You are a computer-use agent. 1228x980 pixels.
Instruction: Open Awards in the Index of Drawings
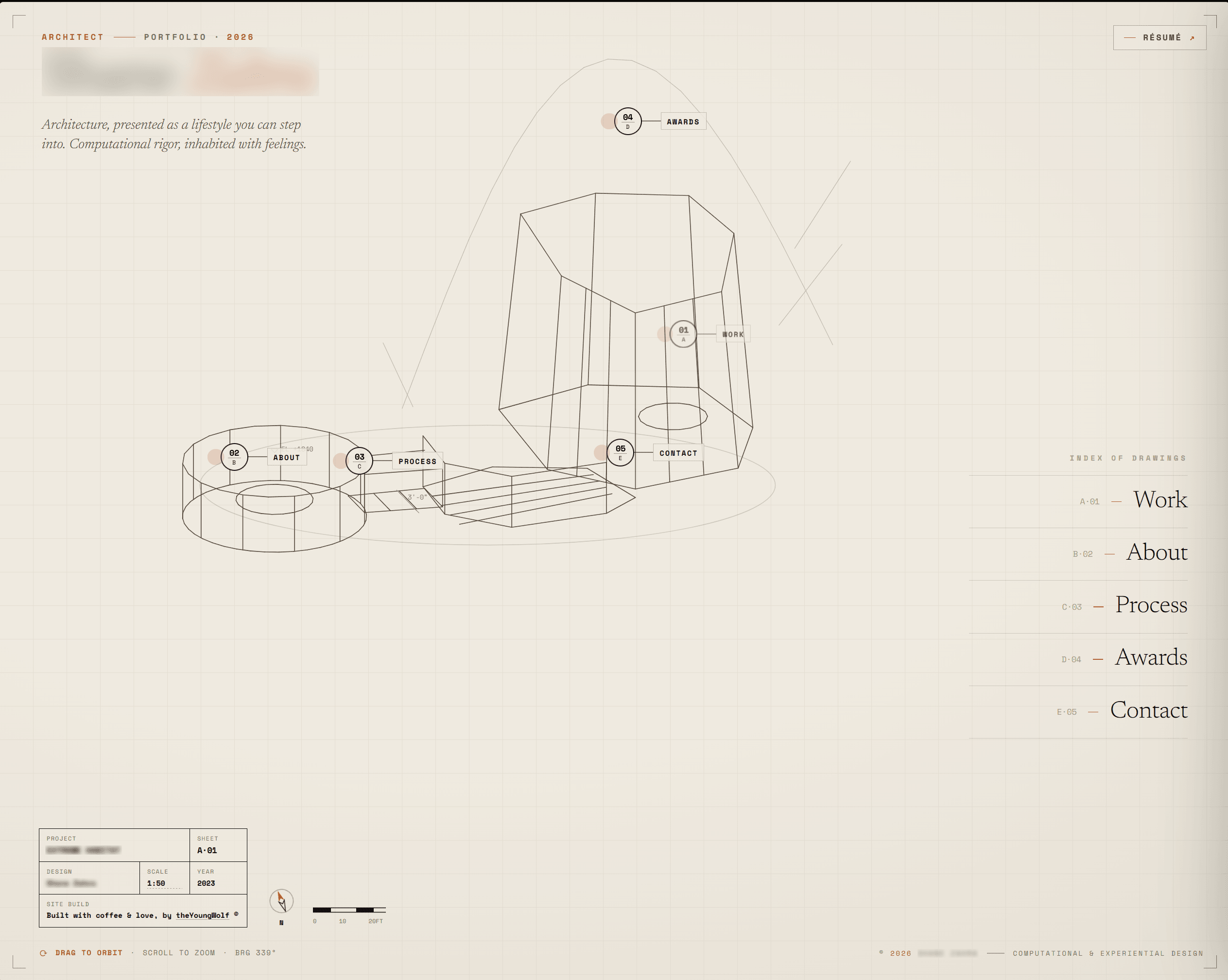pos(1078,659)
